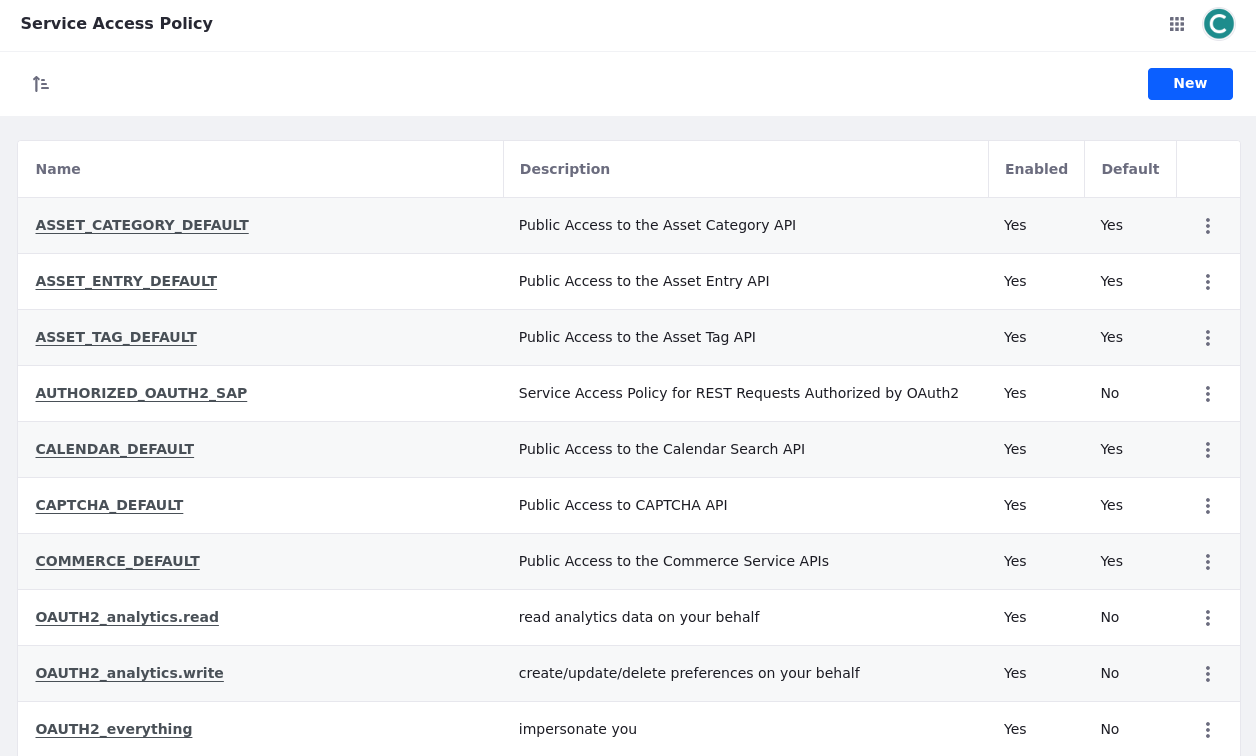
Task: Open the CAPTCHA_DEFAULT policy link
Action: pyautogui.click(x=109, y=505)
